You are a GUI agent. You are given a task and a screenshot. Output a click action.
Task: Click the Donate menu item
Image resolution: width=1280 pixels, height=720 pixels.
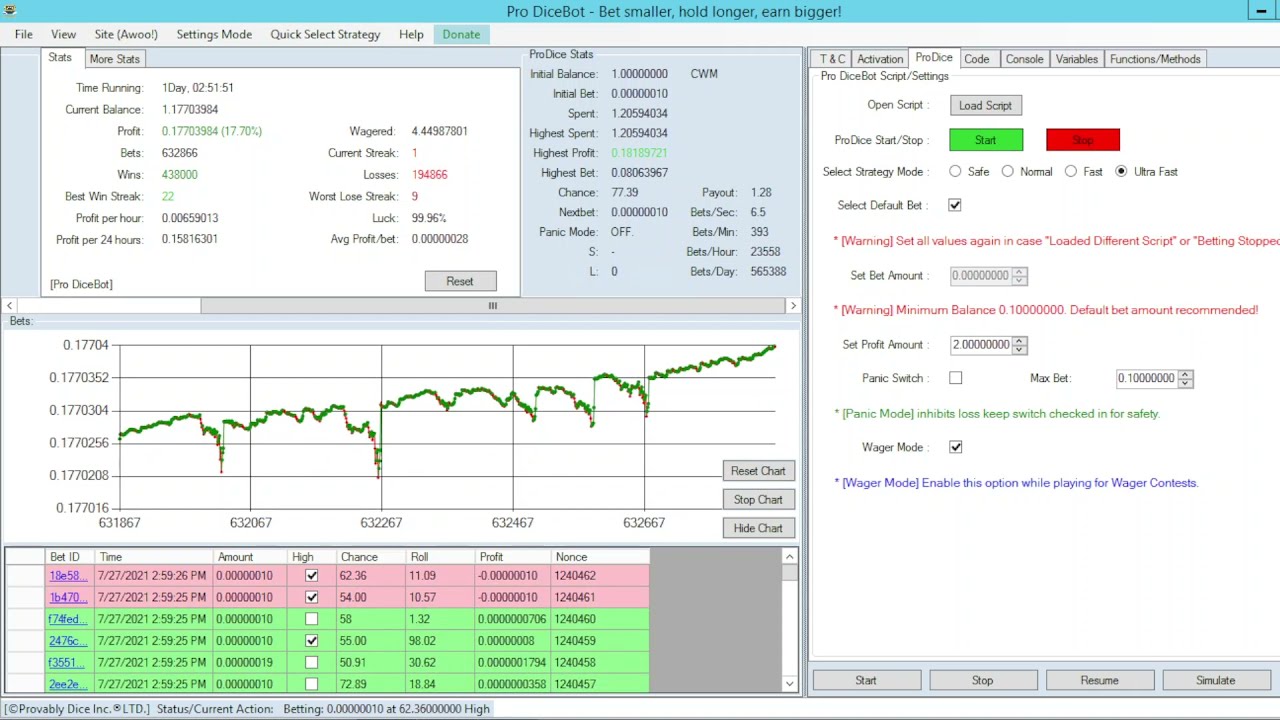[461, 34]
